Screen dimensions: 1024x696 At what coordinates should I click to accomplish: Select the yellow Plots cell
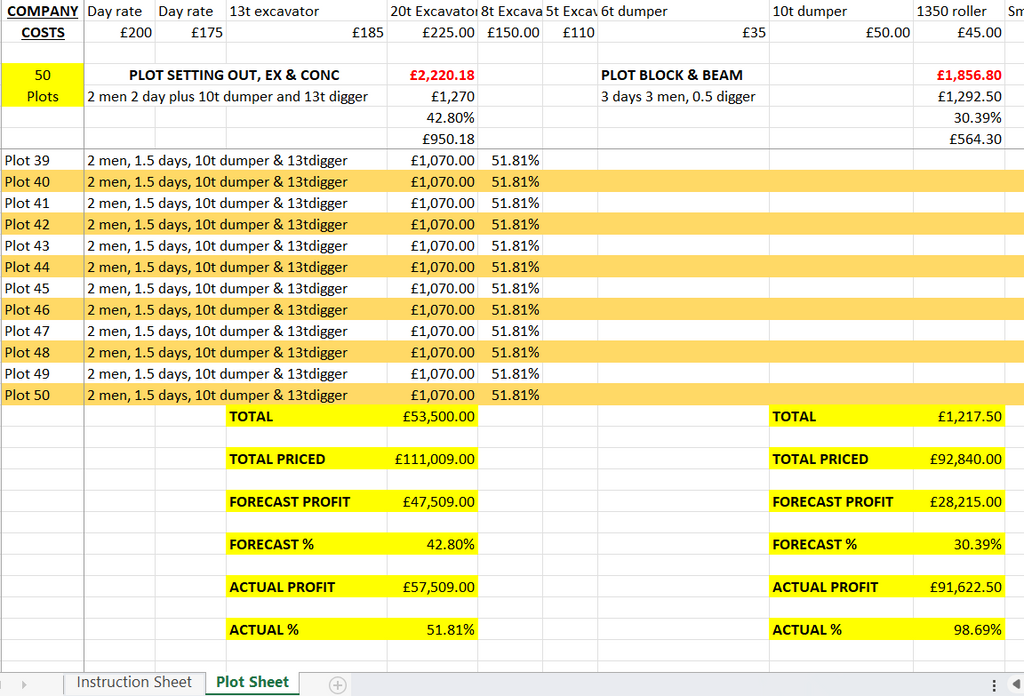tap(42, 97)
